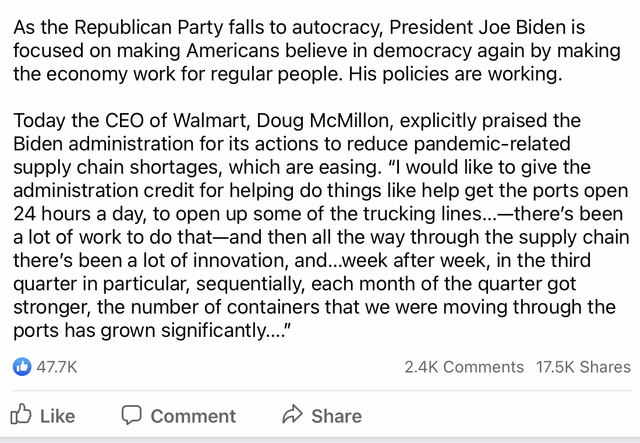View the 17.5K Shares list
640x443 pixels.
click(583, 367)
